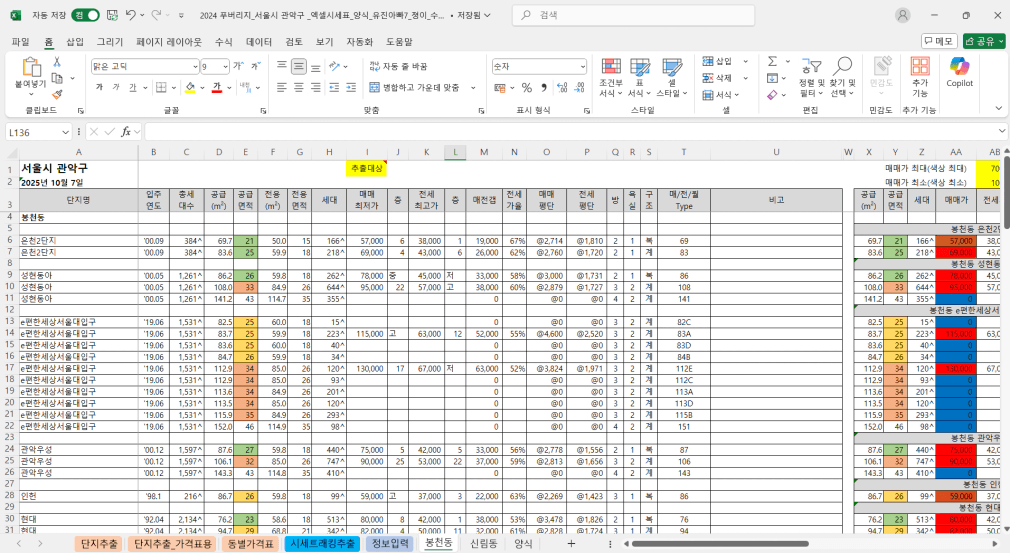Click the AutoSum sigma icon

(773, 62)
